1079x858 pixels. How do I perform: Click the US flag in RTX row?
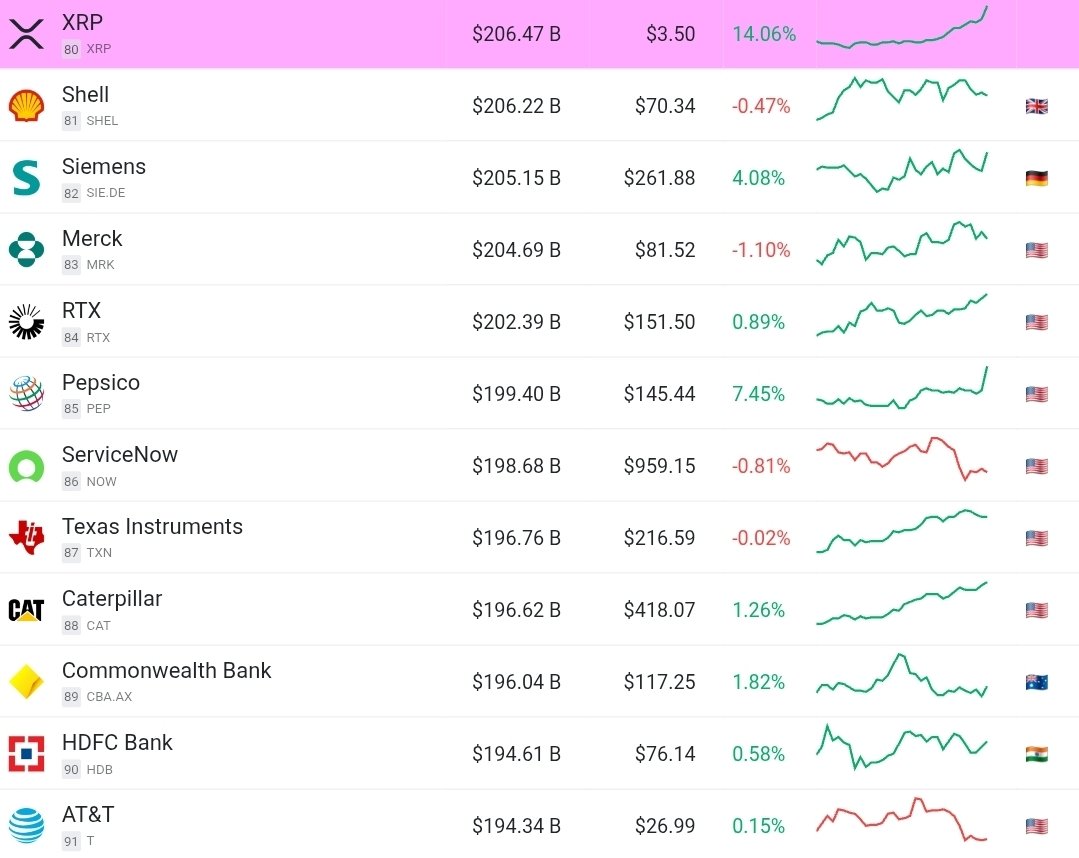tap(1036, 322)
